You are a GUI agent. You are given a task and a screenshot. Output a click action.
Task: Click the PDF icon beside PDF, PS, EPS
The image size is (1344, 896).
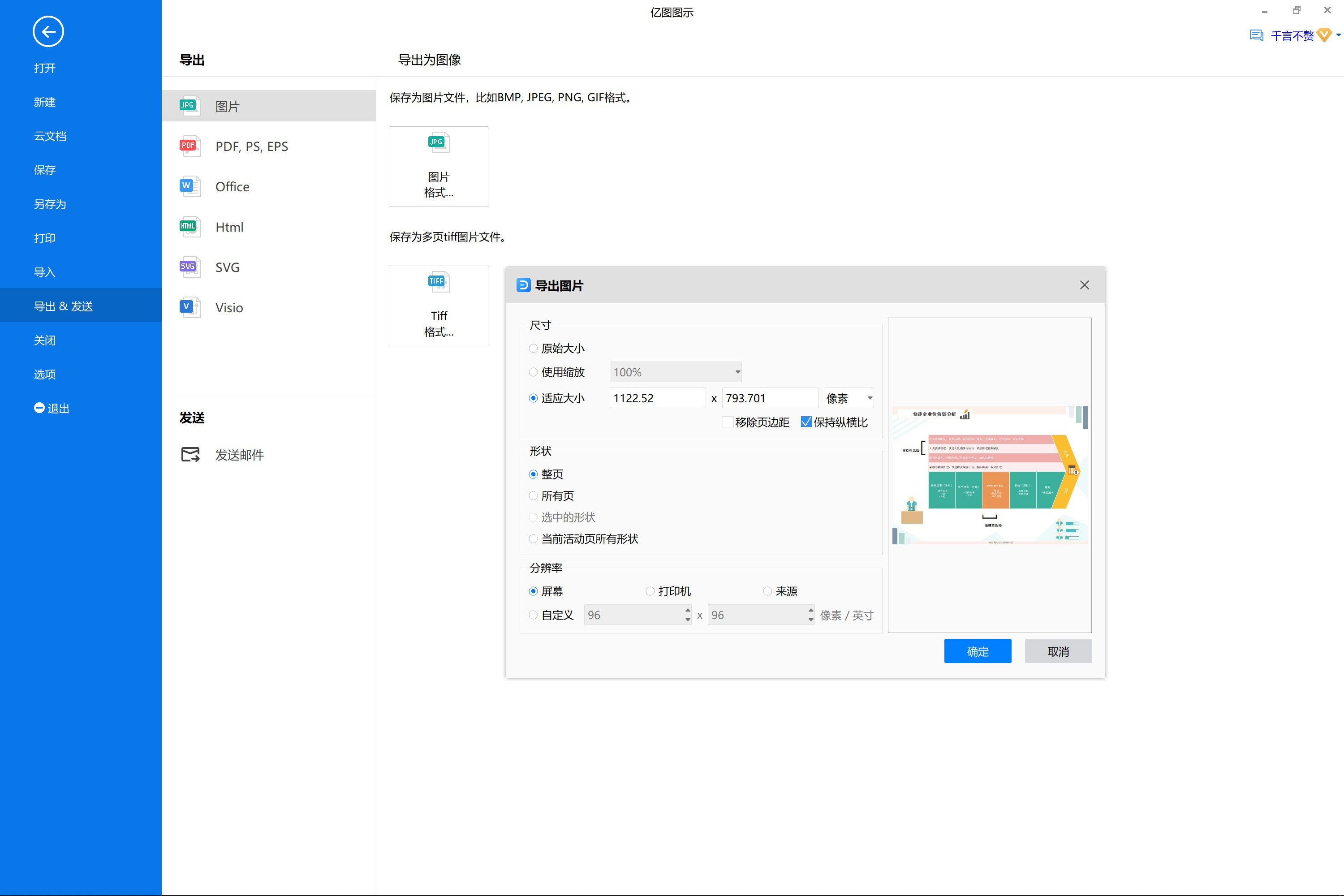(190, 146)
